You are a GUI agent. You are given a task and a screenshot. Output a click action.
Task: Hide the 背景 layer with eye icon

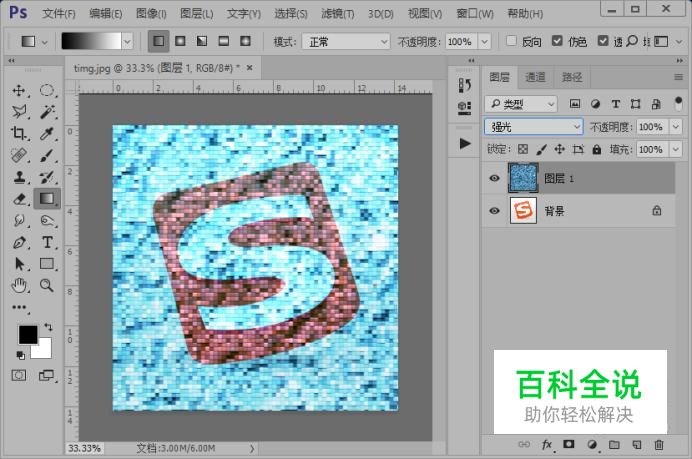494,211
